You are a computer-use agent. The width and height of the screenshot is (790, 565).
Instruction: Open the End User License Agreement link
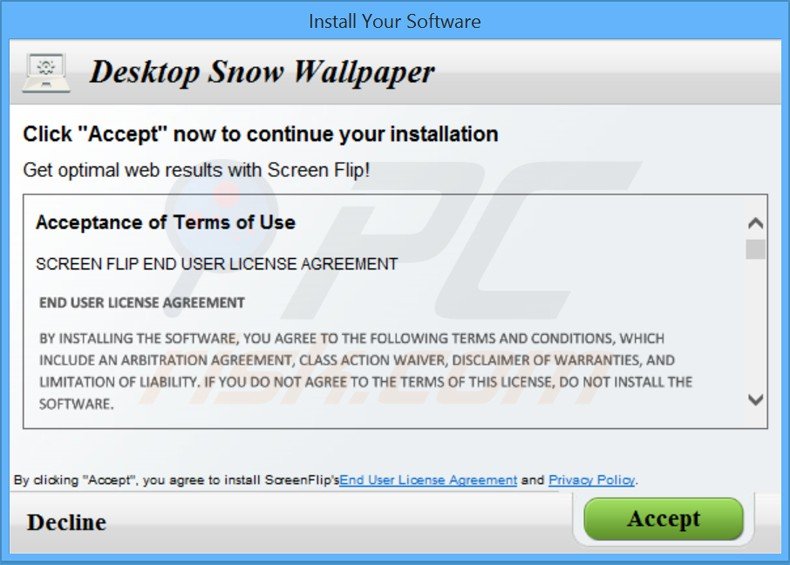428,480
